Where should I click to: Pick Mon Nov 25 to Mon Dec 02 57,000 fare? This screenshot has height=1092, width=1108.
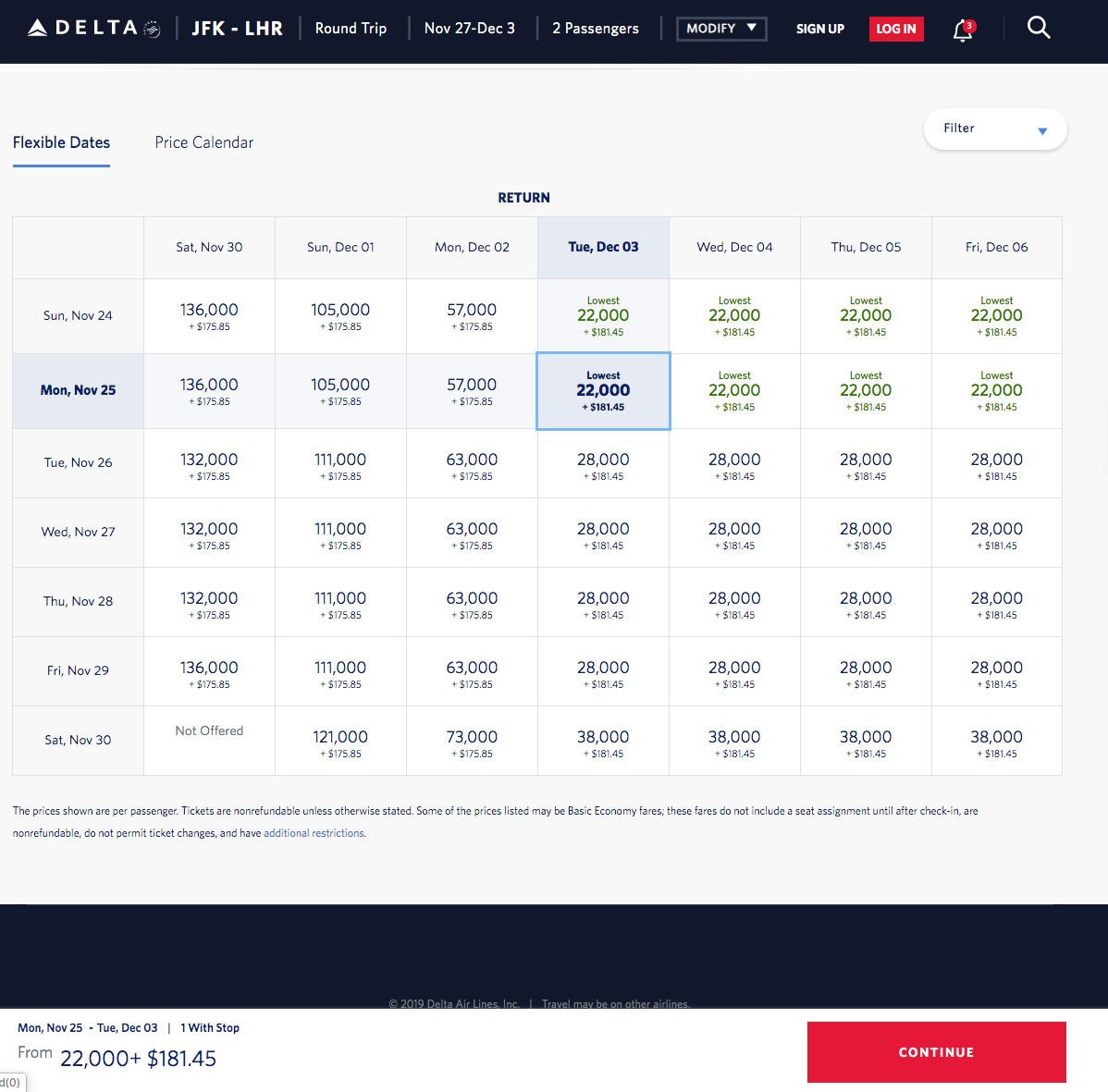coord(472,390)
